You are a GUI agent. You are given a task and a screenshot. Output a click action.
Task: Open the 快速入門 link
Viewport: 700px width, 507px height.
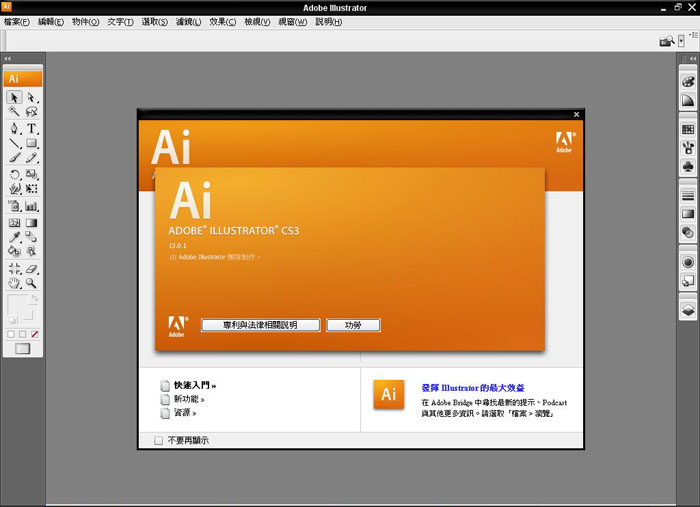195,385
